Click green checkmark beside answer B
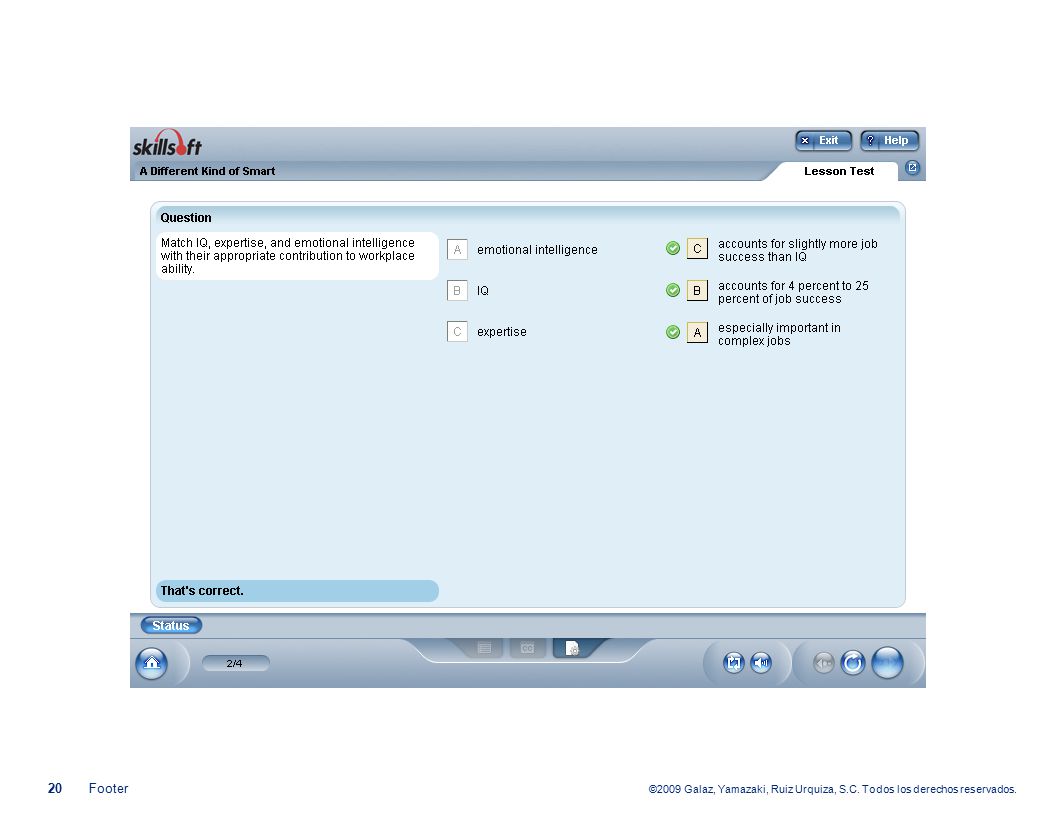 (x=673, y=290)
